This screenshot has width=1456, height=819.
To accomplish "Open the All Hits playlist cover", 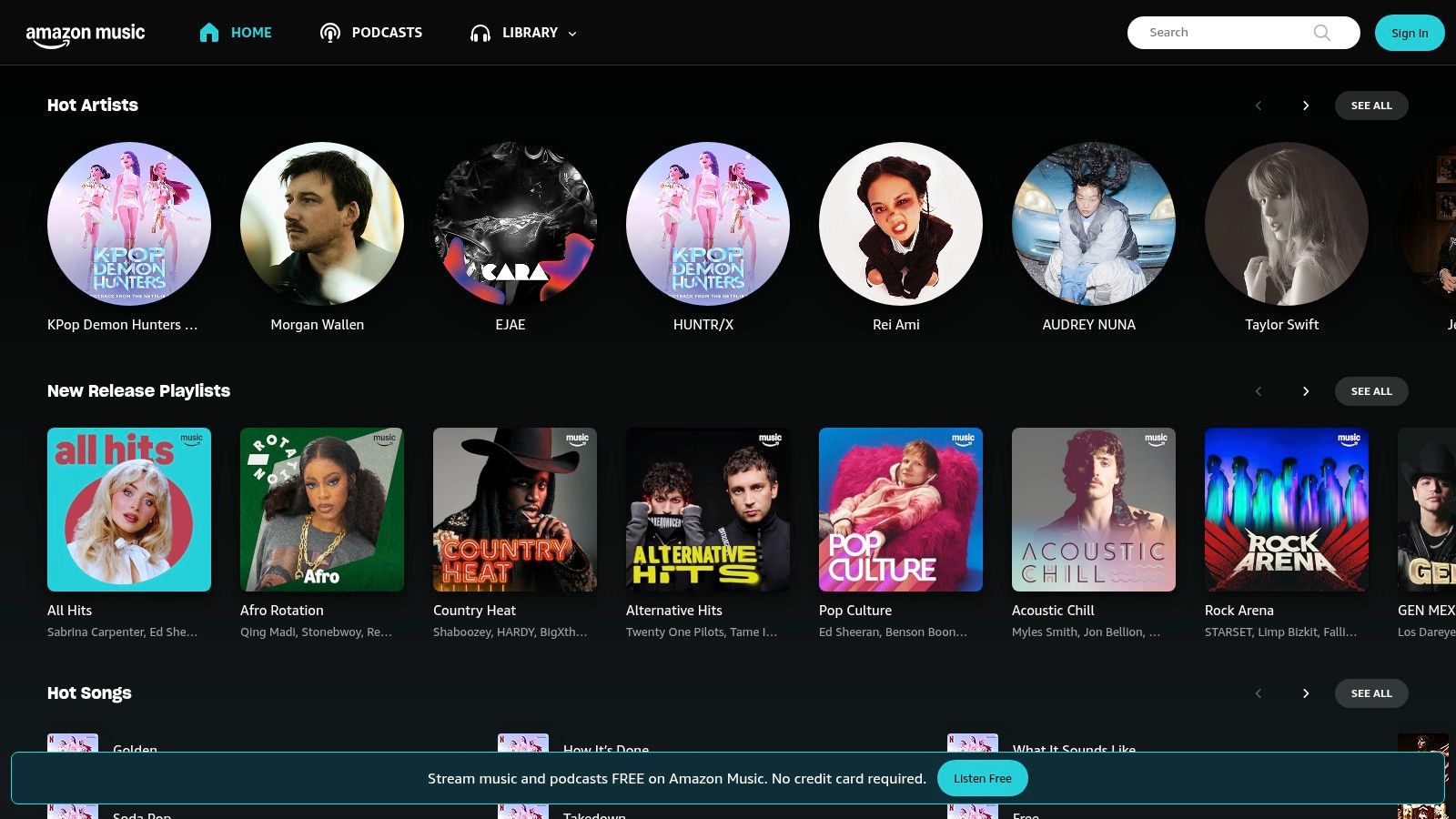I will (129, 510).
